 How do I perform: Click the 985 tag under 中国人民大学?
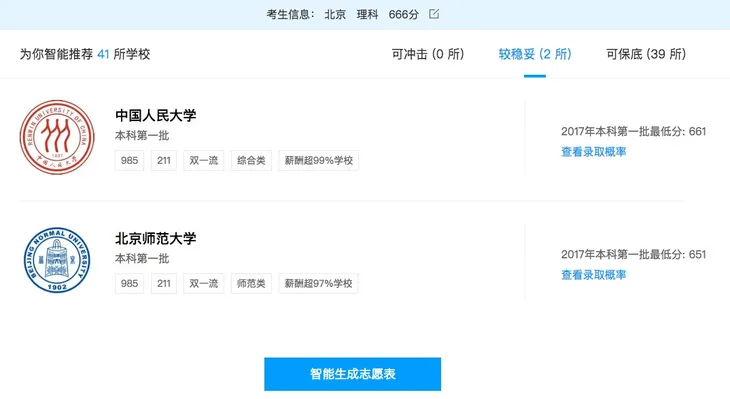pyautogui.click(x=129, y=161)
